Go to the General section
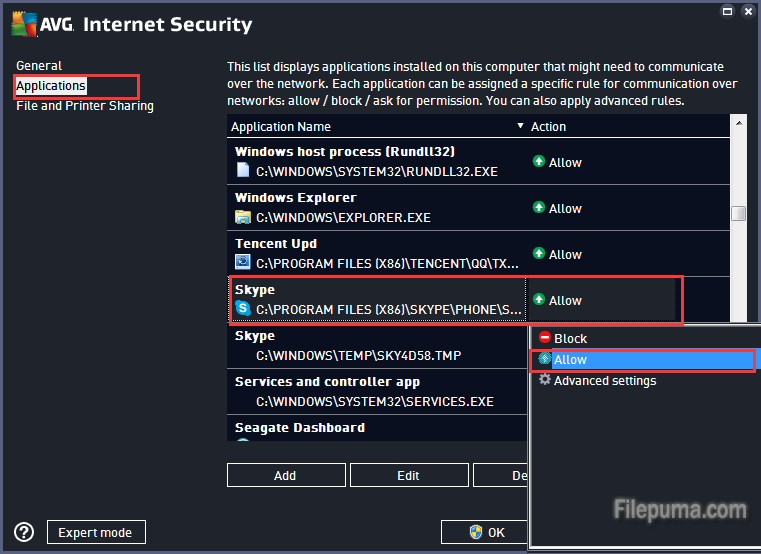This screenshot has height=554, width=761. 39,66
